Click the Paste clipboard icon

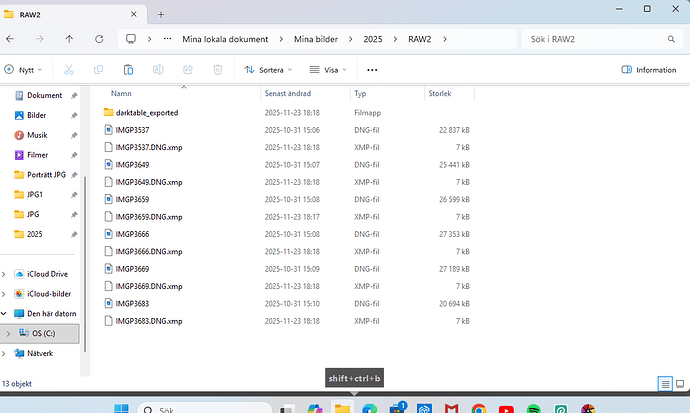[128, 70]
